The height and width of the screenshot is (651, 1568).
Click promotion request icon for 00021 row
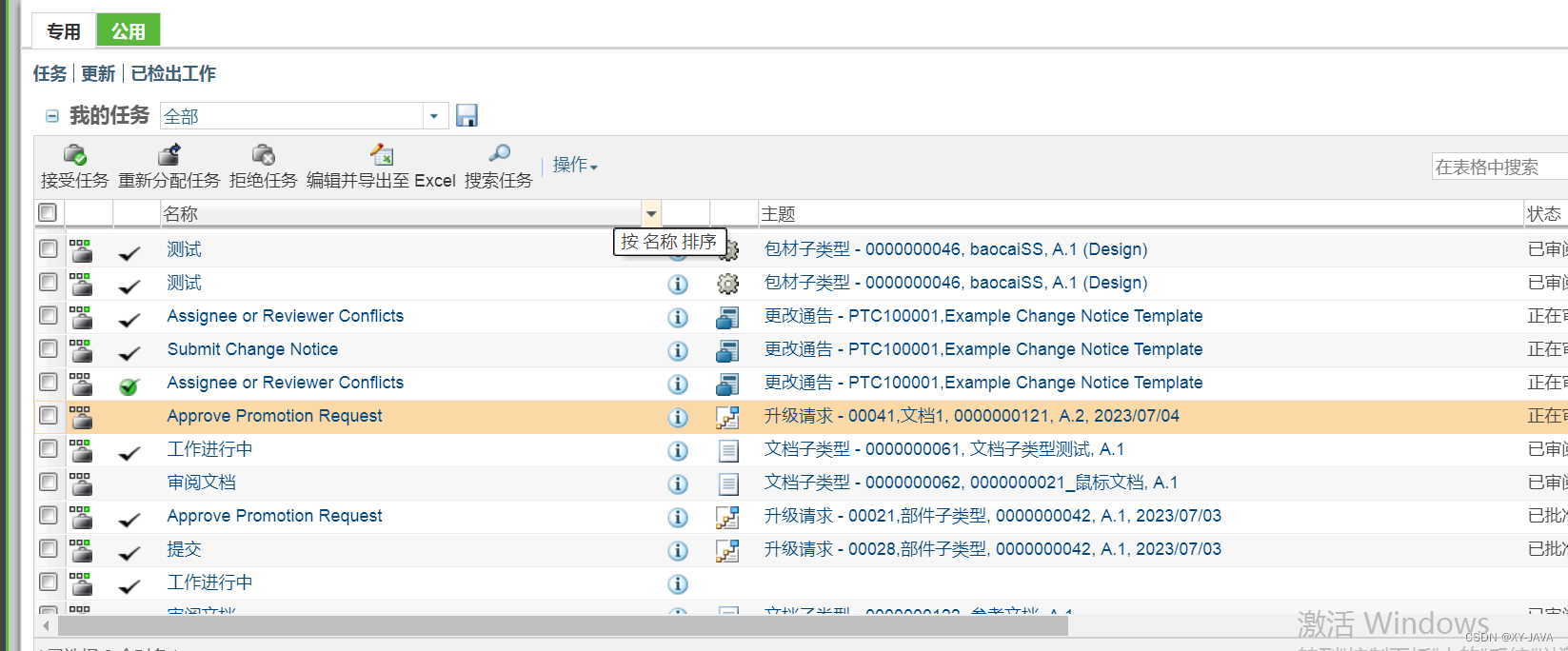(x=727, y=517)
